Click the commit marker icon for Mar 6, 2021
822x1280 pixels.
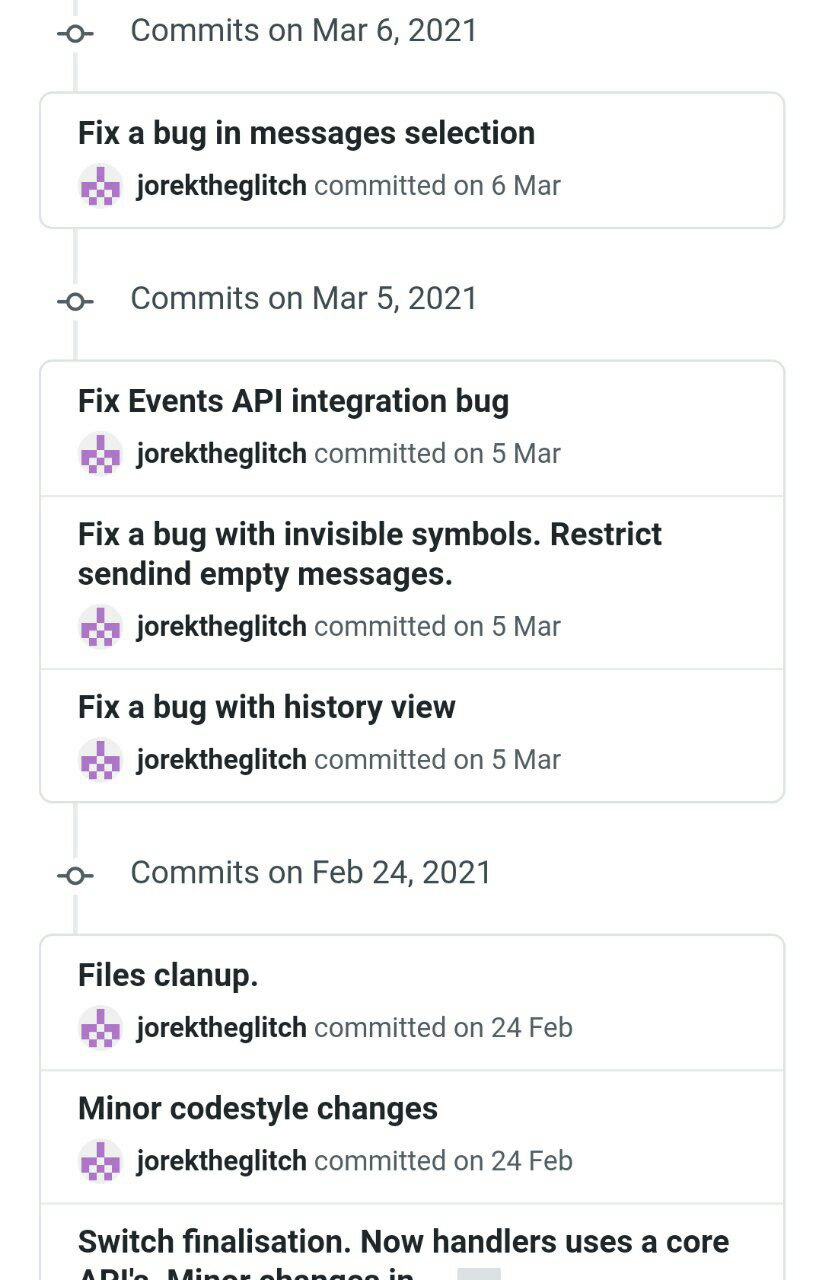click(x=76, y=33)
